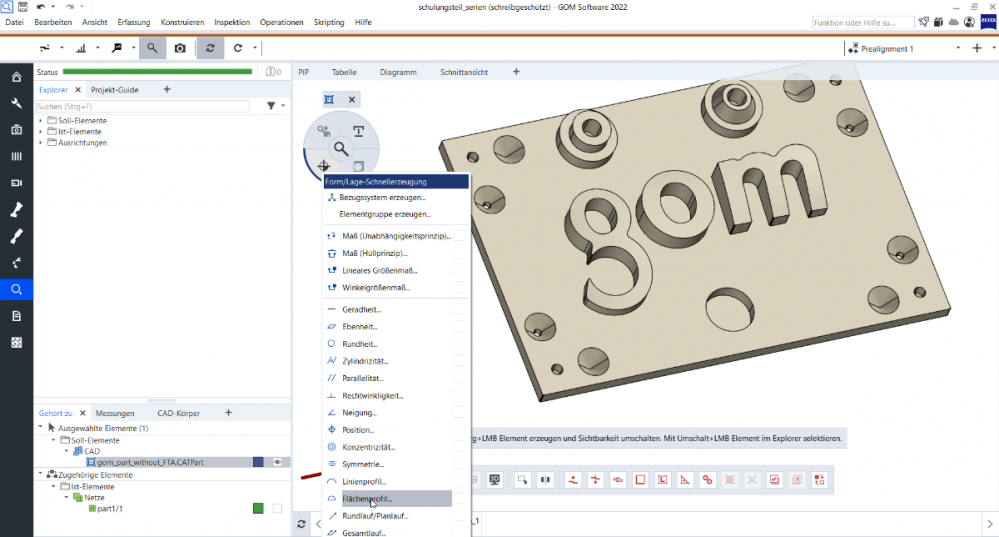This screenshot has height=537, width=999.
Task: Click the camera snapshot icon in top toolbar
Action: 180,48
